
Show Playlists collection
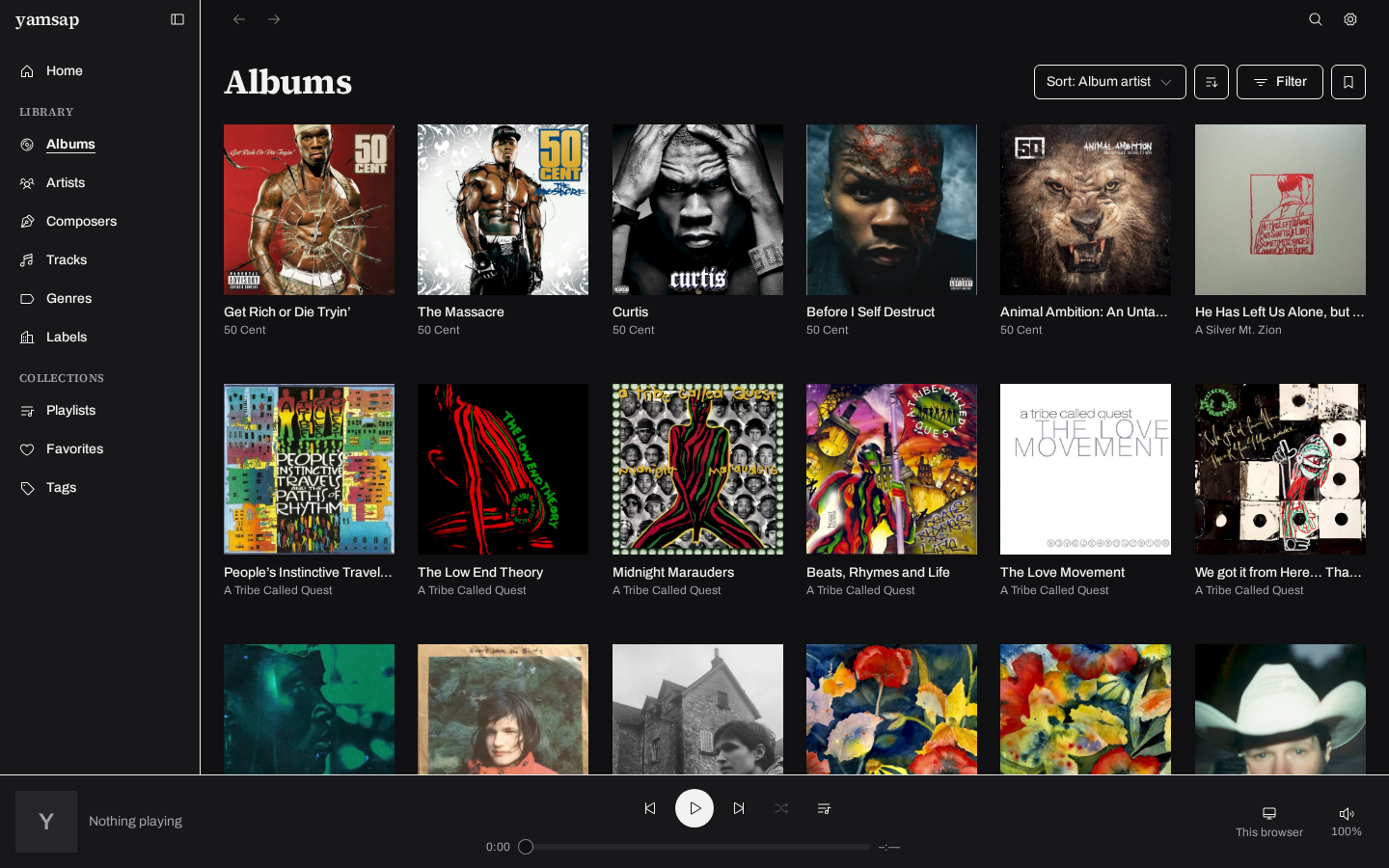tap(71, 411)
